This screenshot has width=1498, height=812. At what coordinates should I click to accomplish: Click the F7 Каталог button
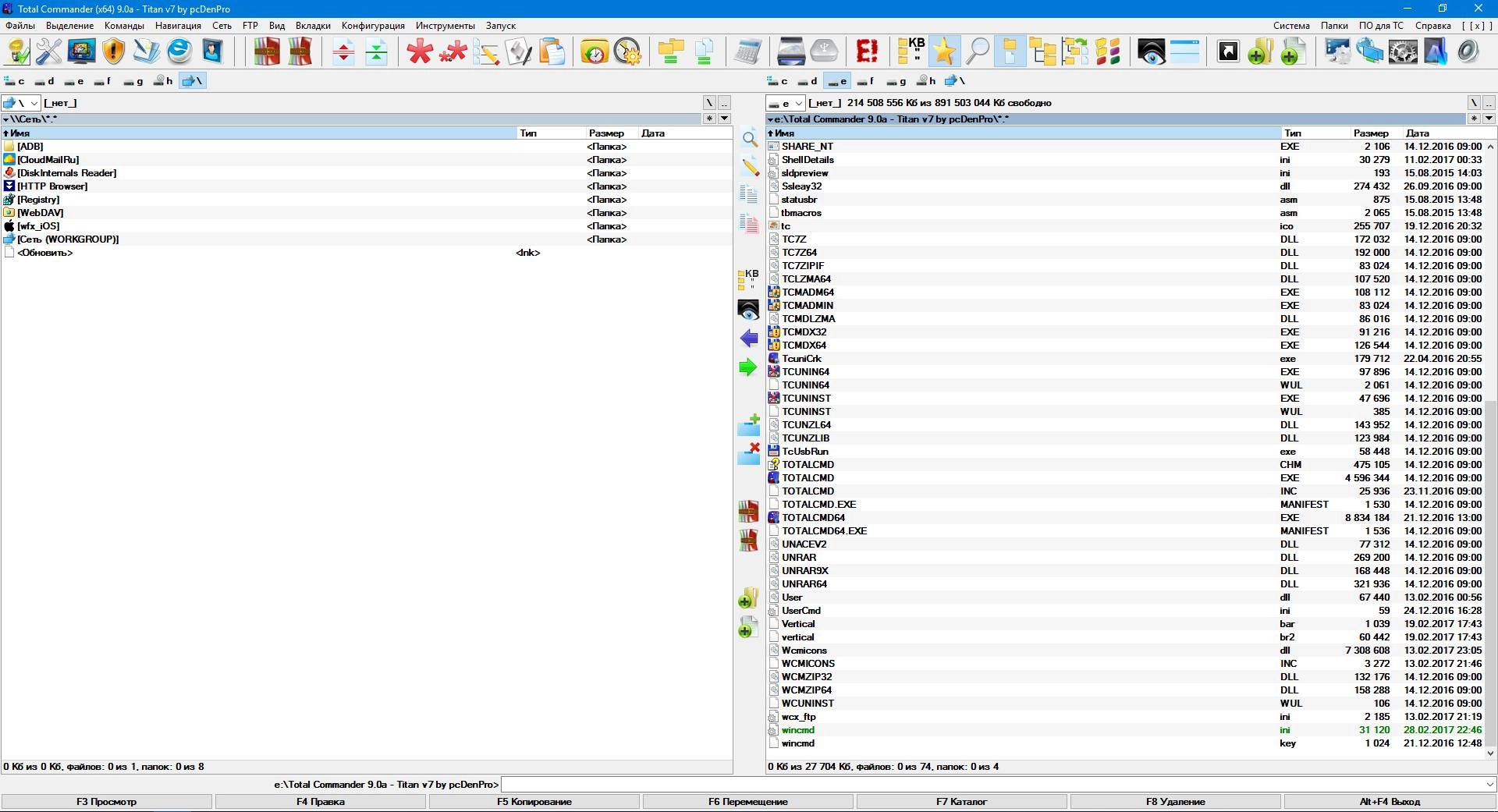pos(962,802)
